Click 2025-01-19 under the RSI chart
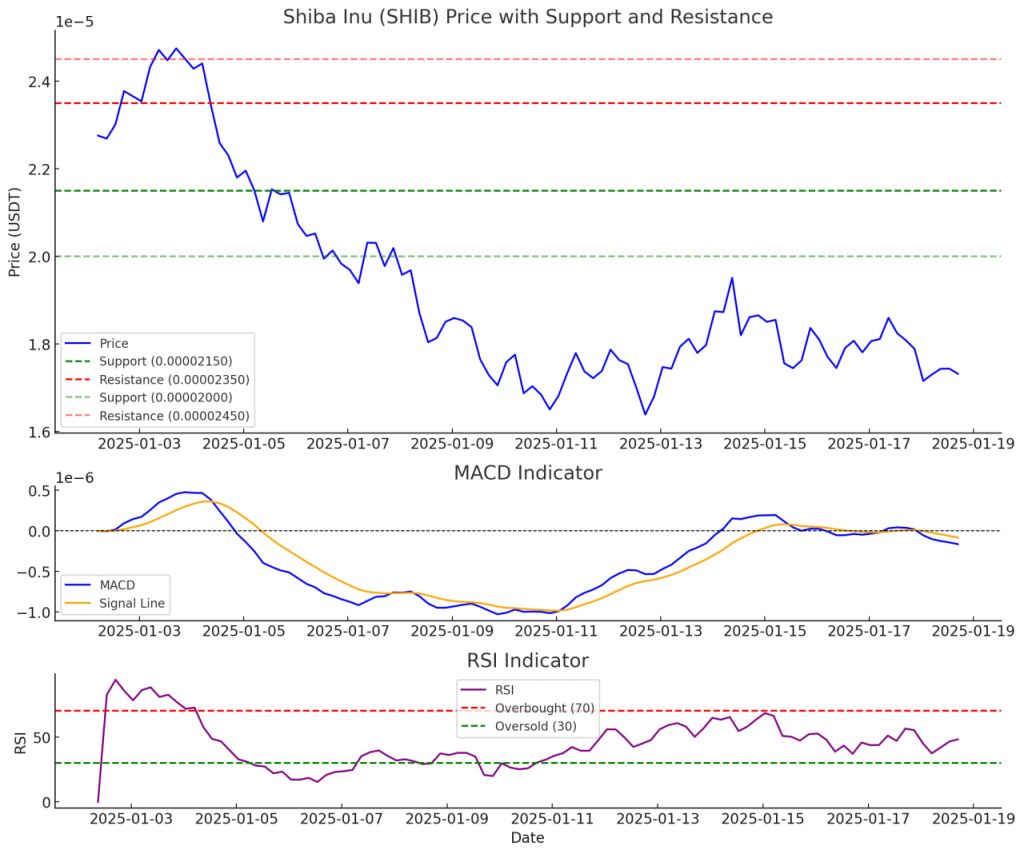Screen dimensions: 1024x854 [x=974, y=819]
